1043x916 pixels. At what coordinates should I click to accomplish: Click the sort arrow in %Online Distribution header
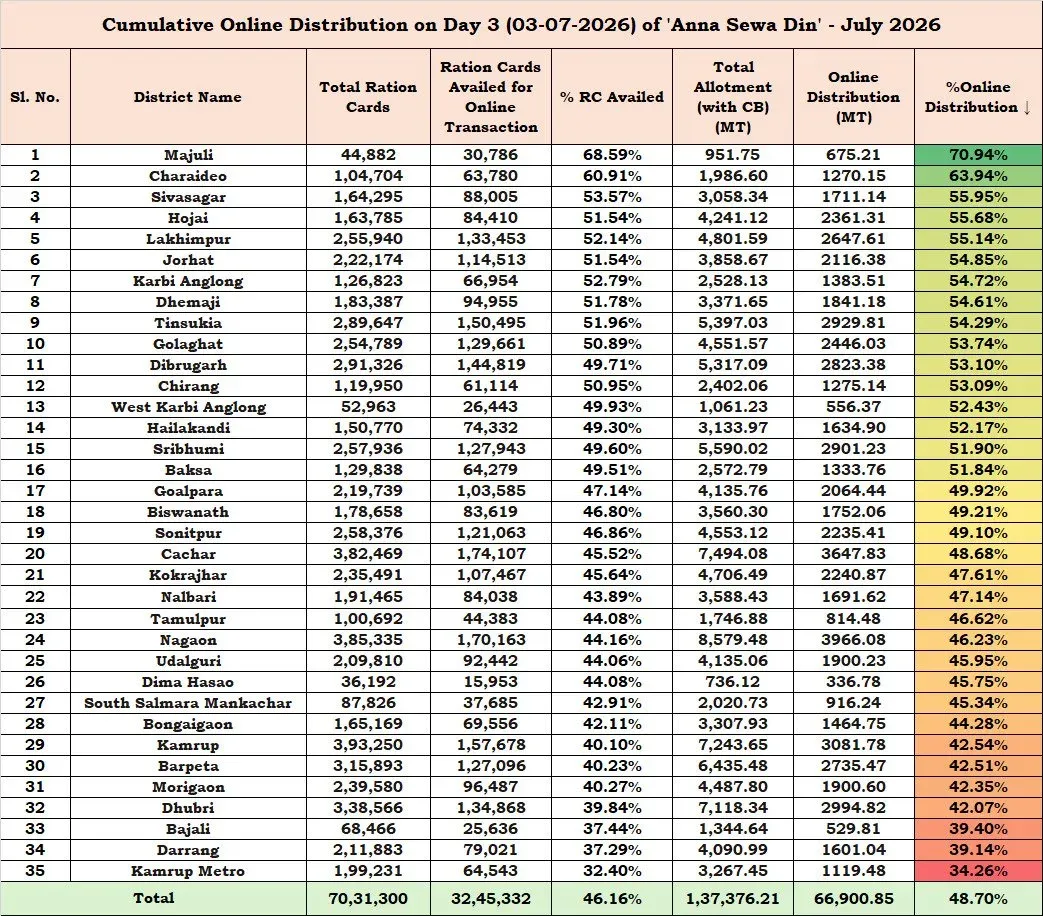coord(1027,107)
